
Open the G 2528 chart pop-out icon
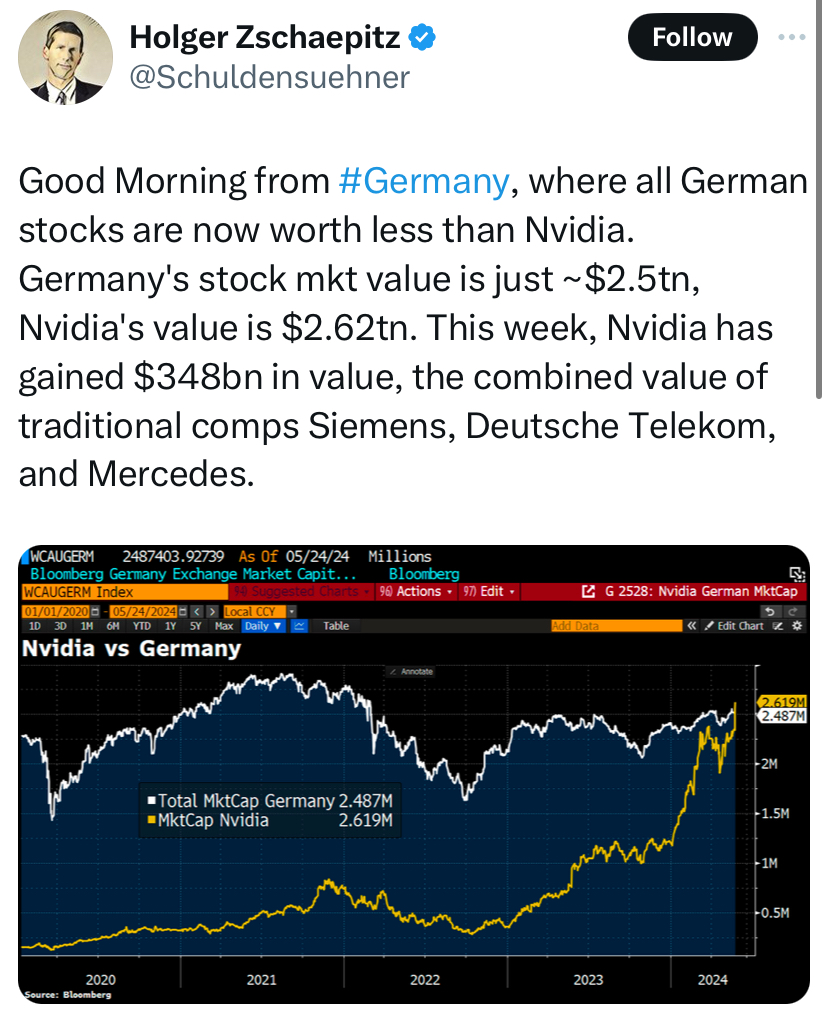pos(589,592)
